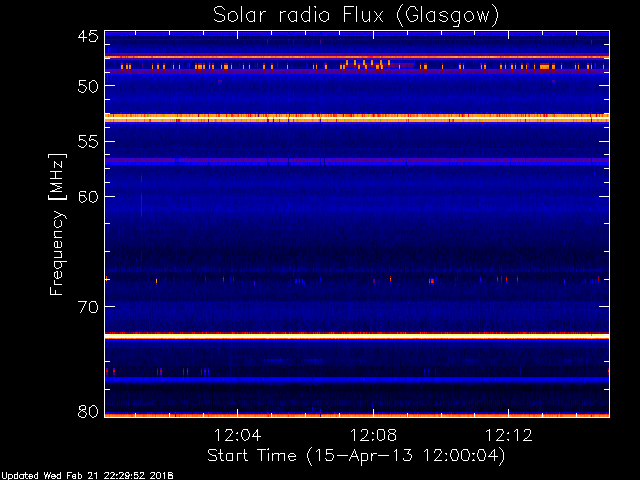
Task: Click the 'Solar radio Flux (Glasgow)' title
Action: point(356,15)
